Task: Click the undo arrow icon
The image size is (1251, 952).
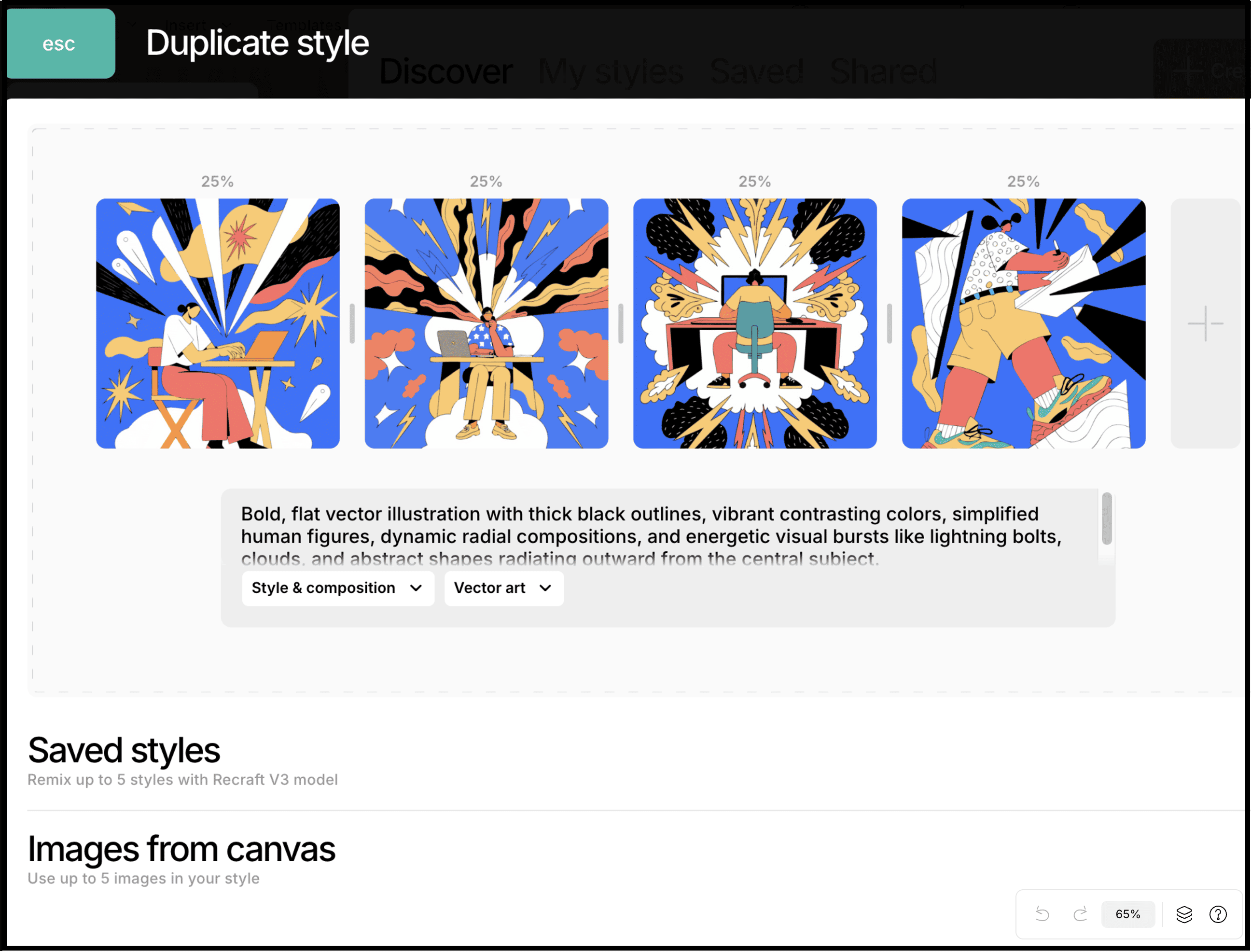Action: (1042, 914)
